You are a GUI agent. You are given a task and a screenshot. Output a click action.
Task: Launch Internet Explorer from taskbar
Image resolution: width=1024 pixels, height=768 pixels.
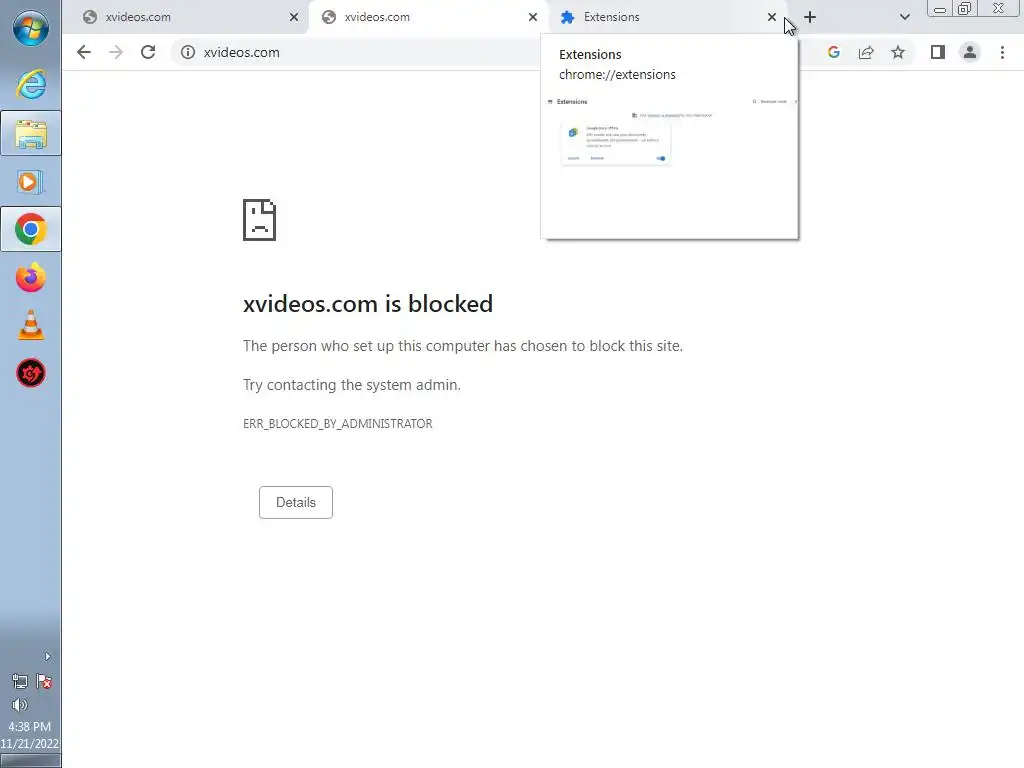pyautogui.click(x=31, y=84)
